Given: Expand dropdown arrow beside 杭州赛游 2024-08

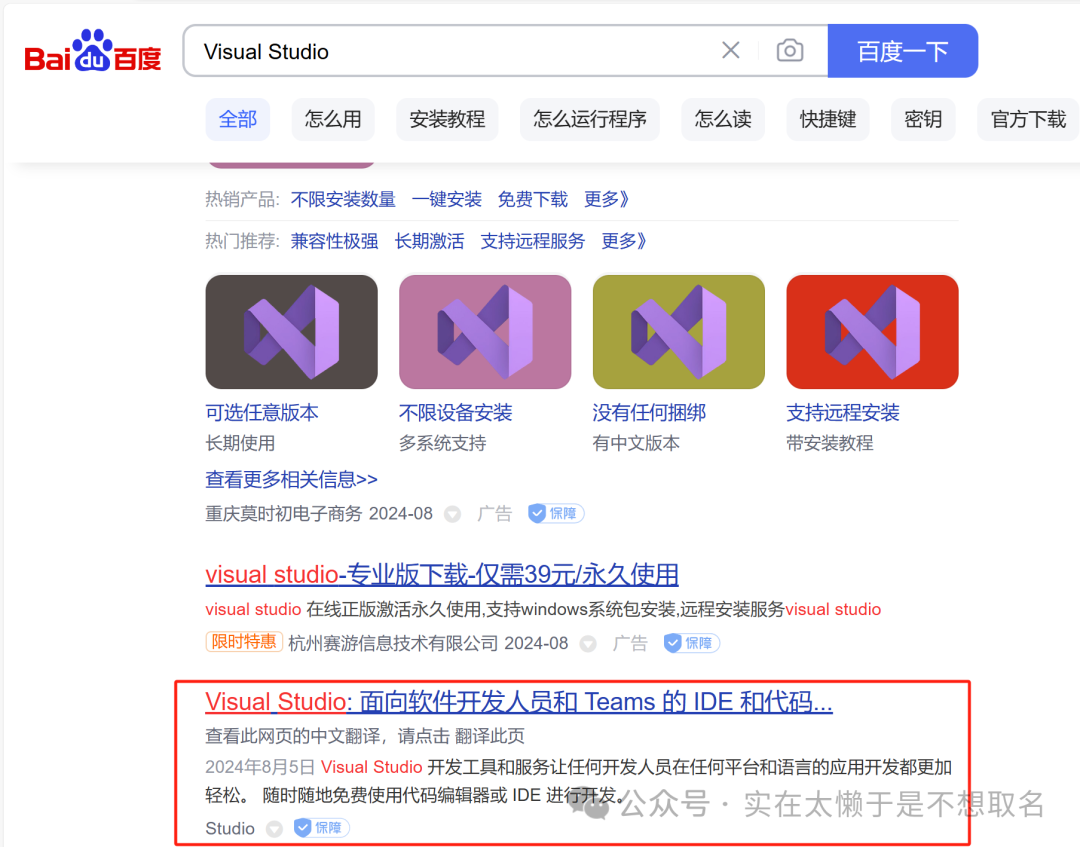Looking at the screenshot, I should [588, 644].
